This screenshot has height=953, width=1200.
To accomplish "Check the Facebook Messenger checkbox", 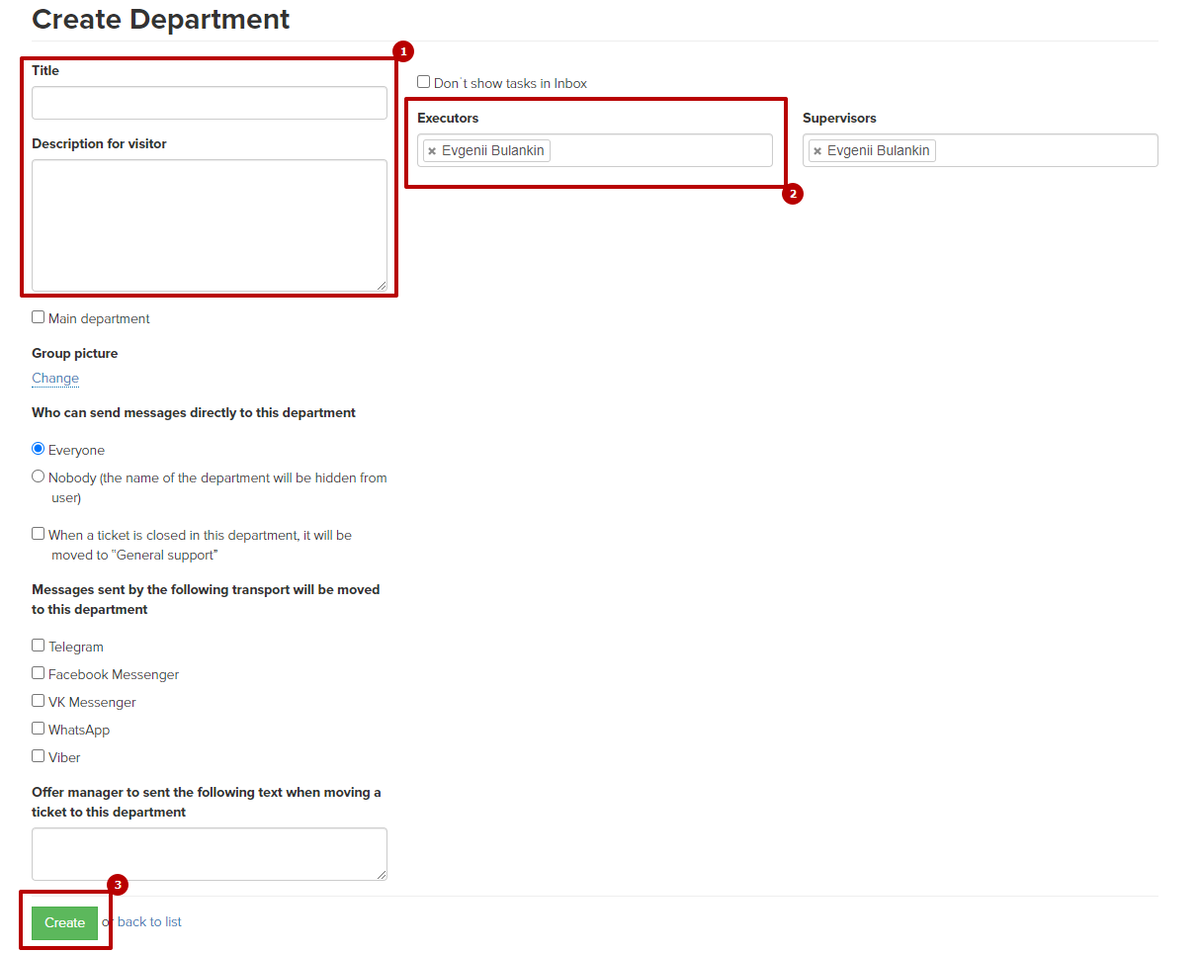I will (x=38, y=674).
